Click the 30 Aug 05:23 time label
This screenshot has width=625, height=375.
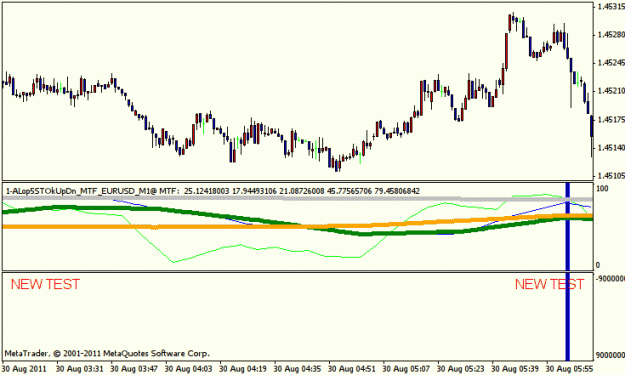tap(460, 369)
